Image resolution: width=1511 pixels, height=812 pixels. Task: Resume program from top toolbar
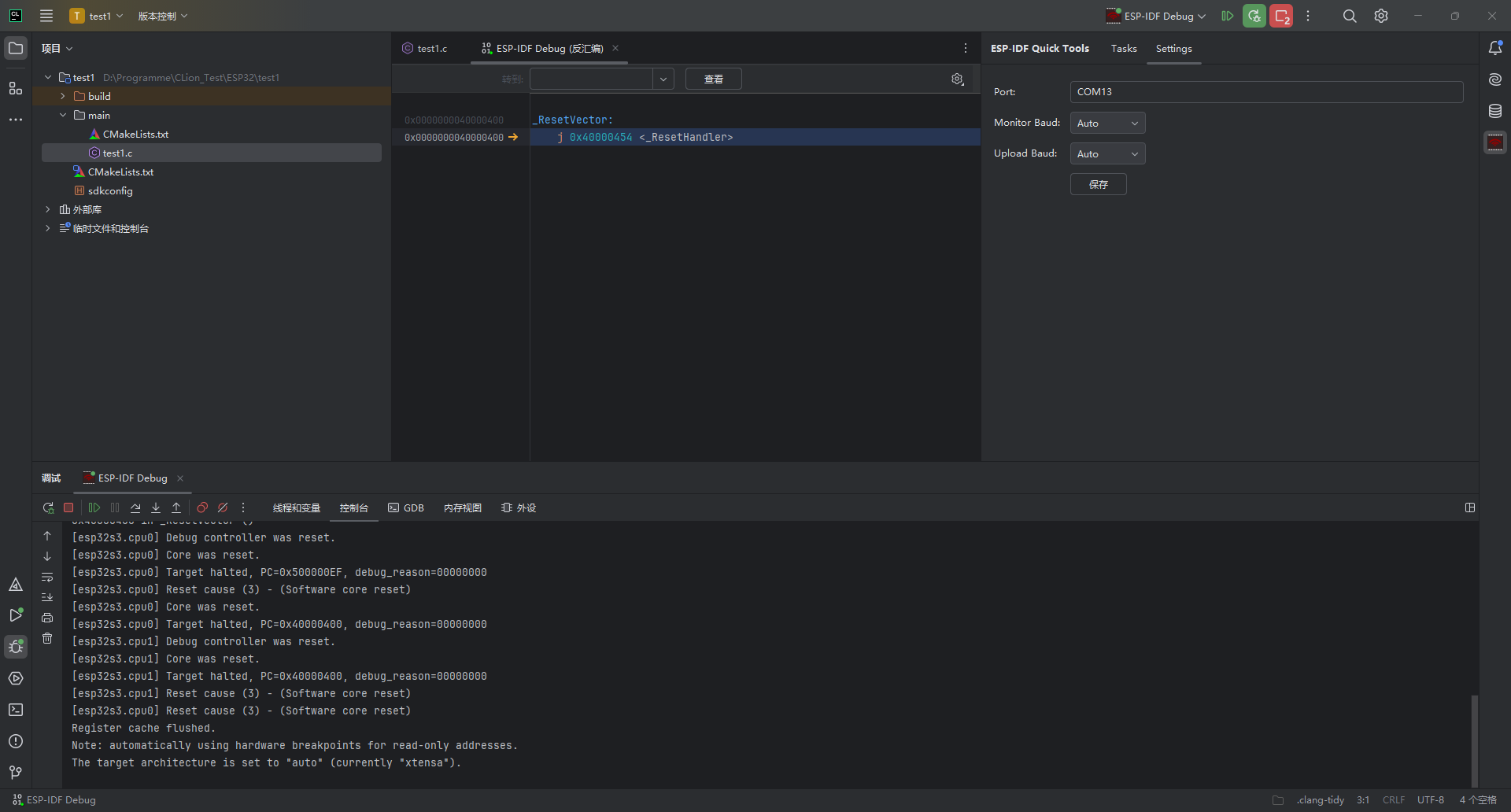tap(1227, 16)
